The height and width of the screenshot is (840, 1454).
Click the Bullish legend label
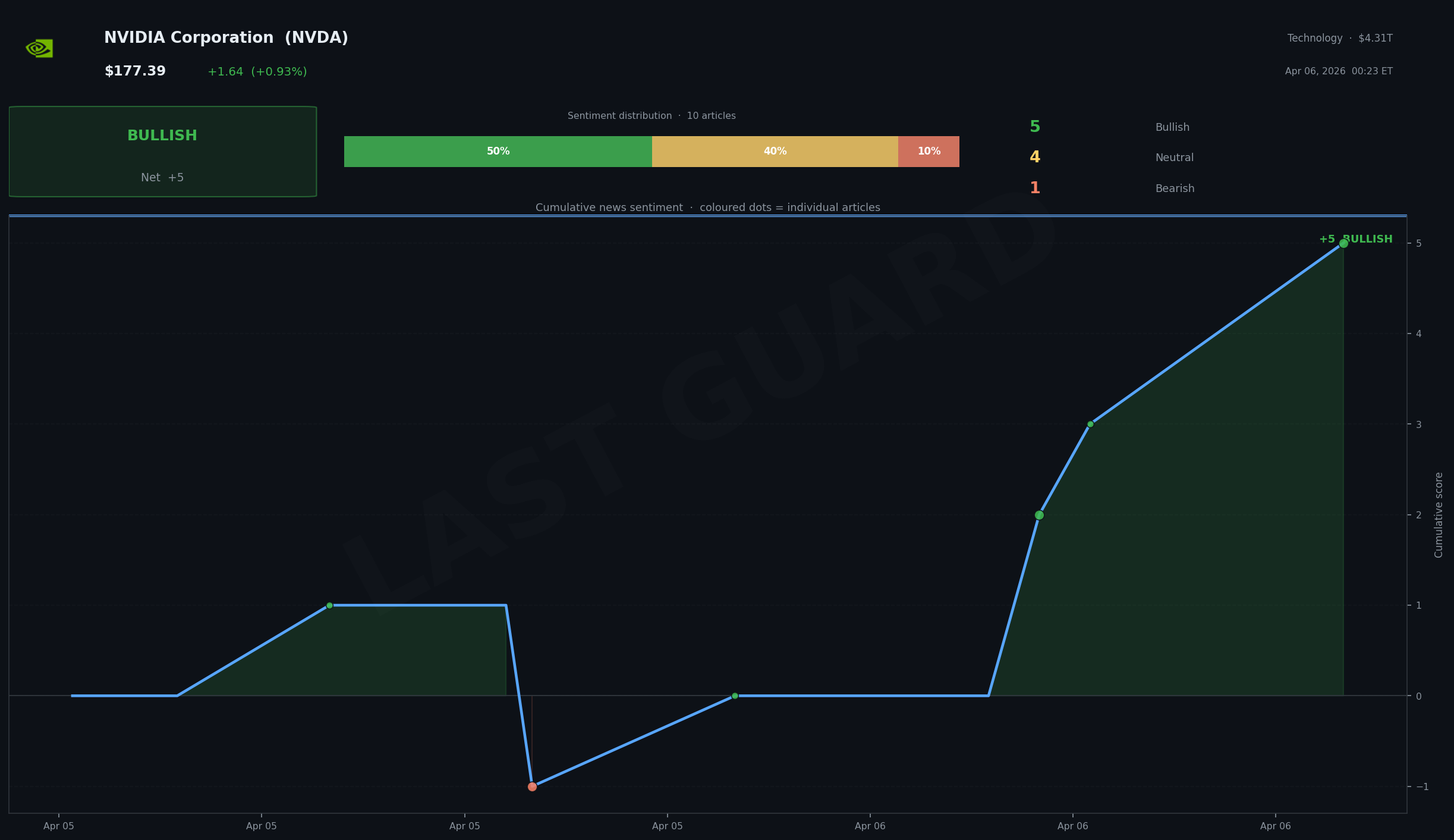tap(1172, 127)
